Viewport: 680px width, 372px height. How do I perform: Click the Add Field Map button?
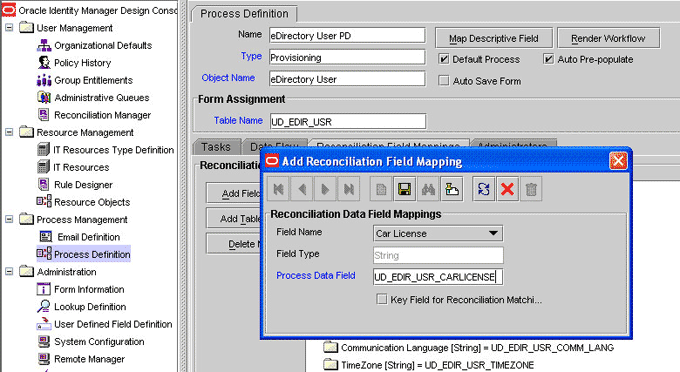point(233,193)
